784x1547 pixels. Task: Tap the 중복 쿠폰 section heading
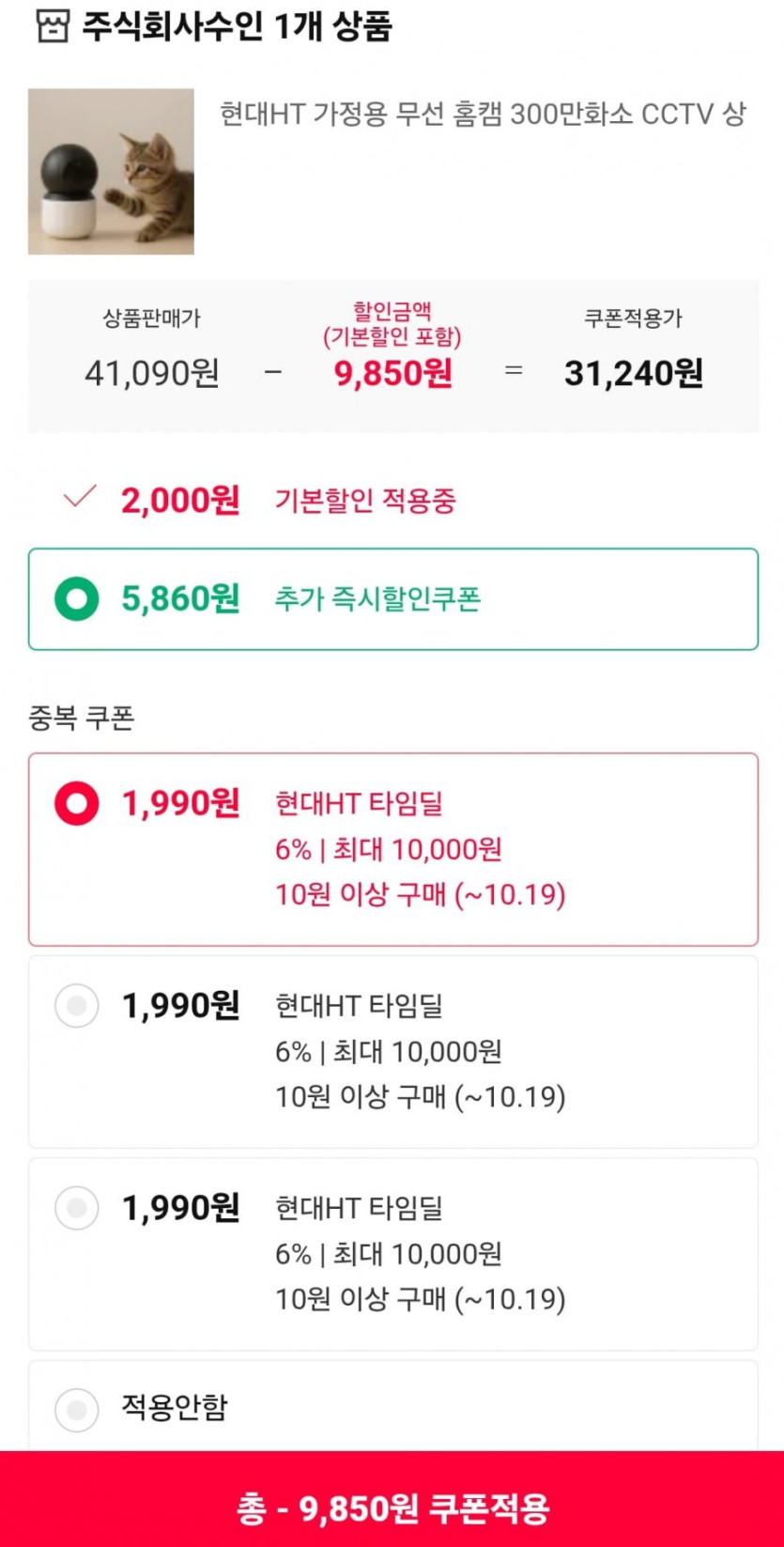82,719
